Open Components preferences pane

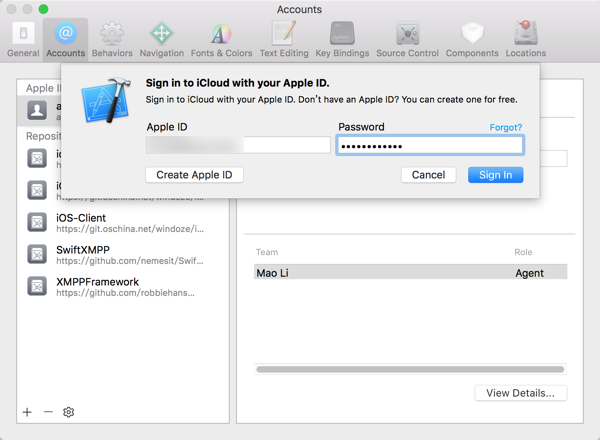(x=472, y=40)
